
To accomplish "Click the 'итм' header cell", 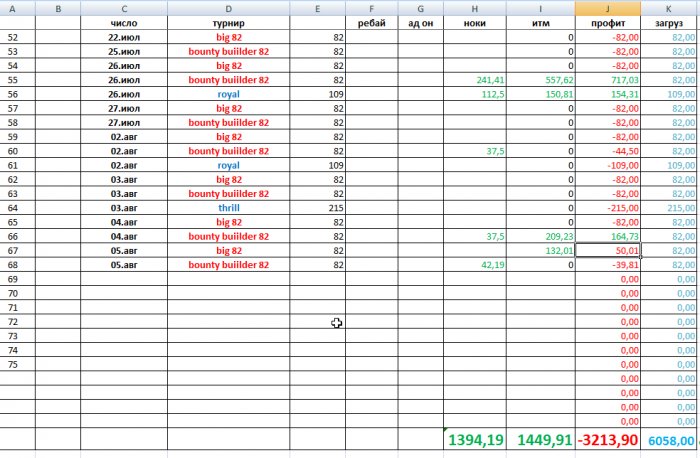I will (541, 23).
